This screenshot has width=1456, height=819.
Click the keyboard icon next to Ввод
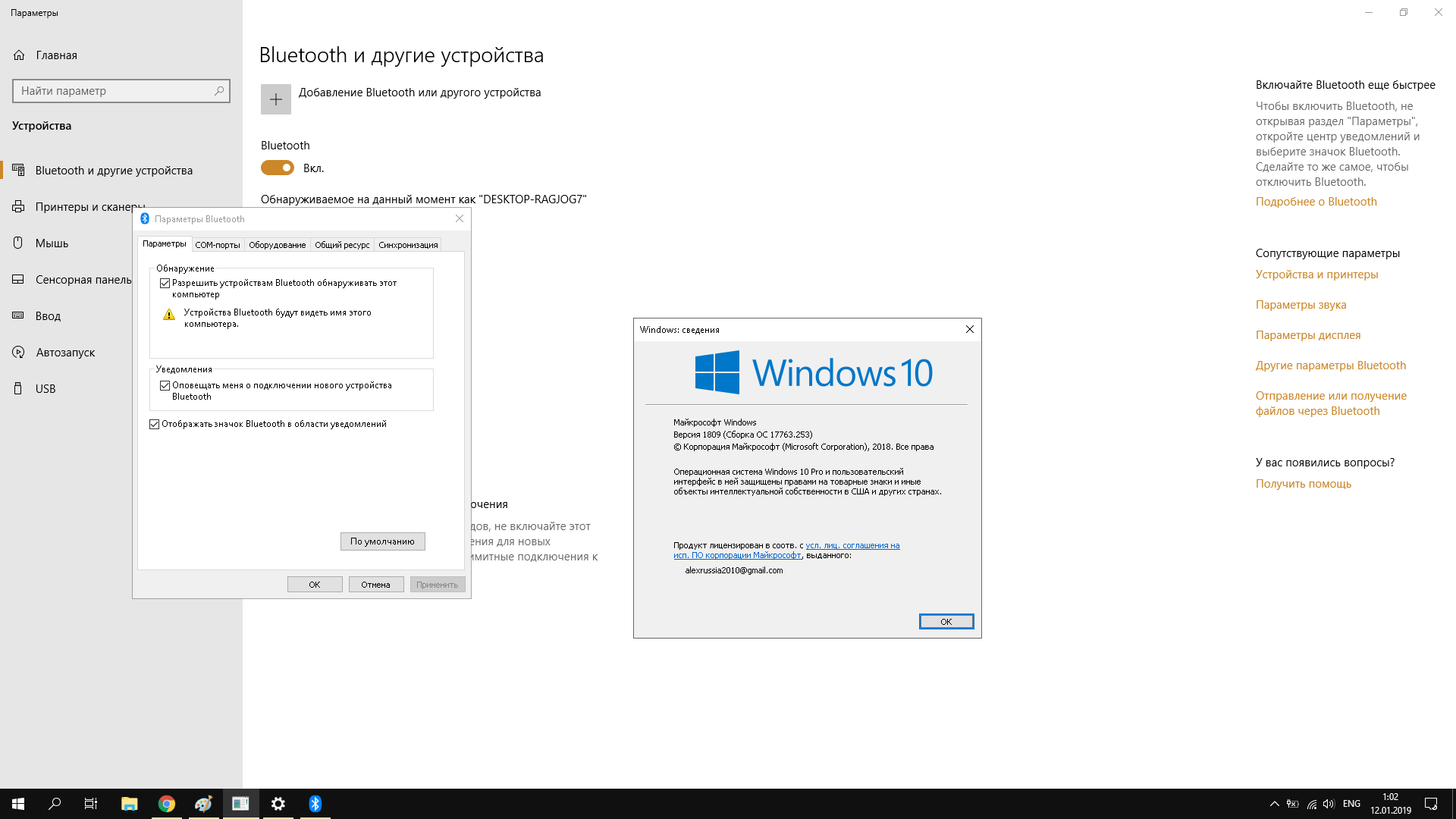[19, 315]
